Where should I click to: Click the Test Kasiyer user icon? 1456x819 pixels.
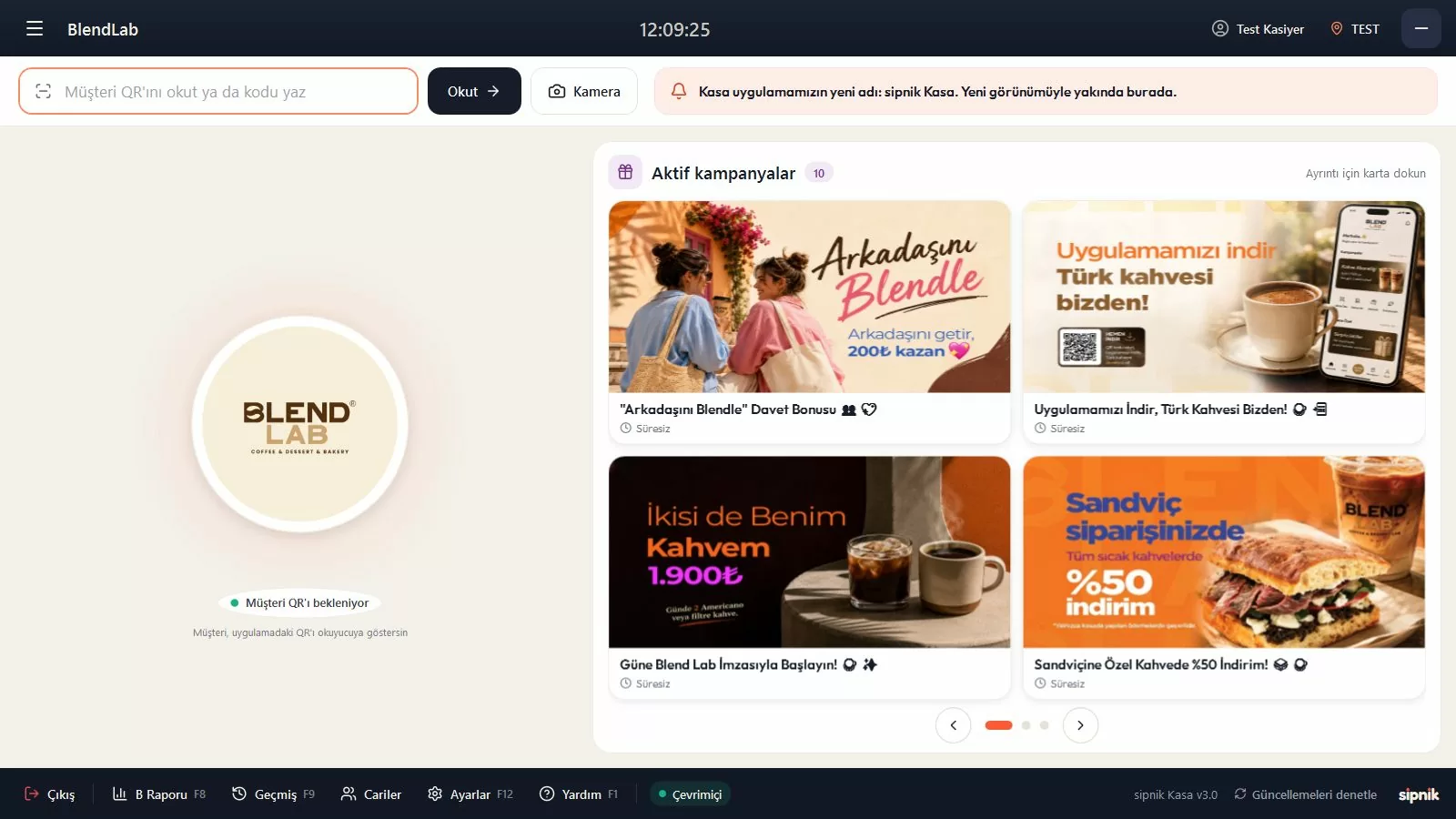point(1220,28)
